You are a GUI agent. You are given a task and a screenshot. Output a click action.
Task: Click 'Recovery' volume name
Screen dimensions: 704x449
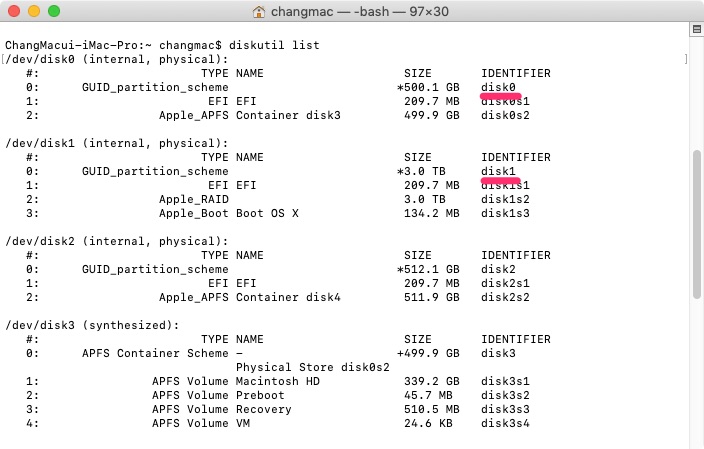264,409
